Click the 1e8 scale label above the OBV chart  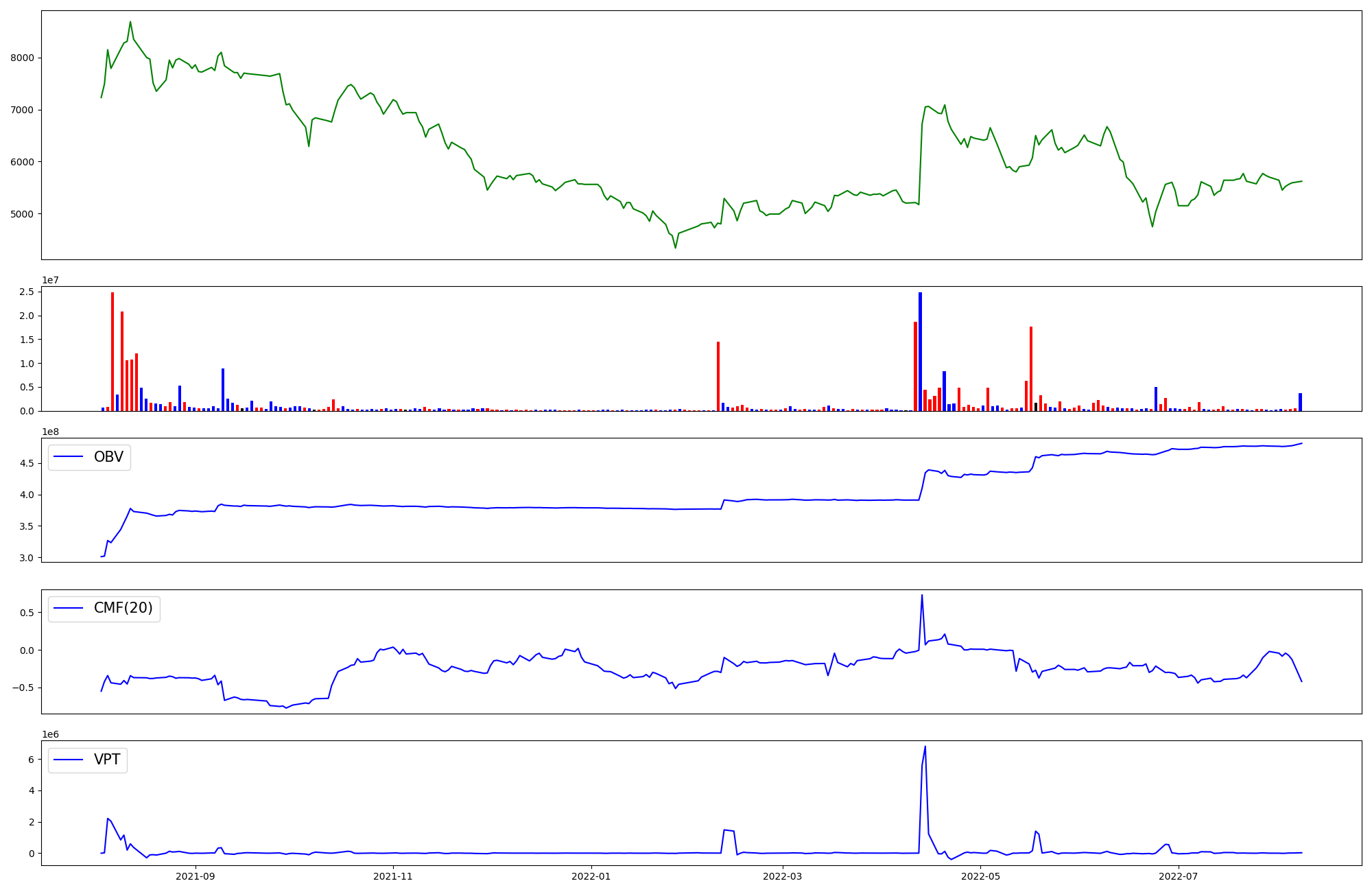(x=50, y=432)
